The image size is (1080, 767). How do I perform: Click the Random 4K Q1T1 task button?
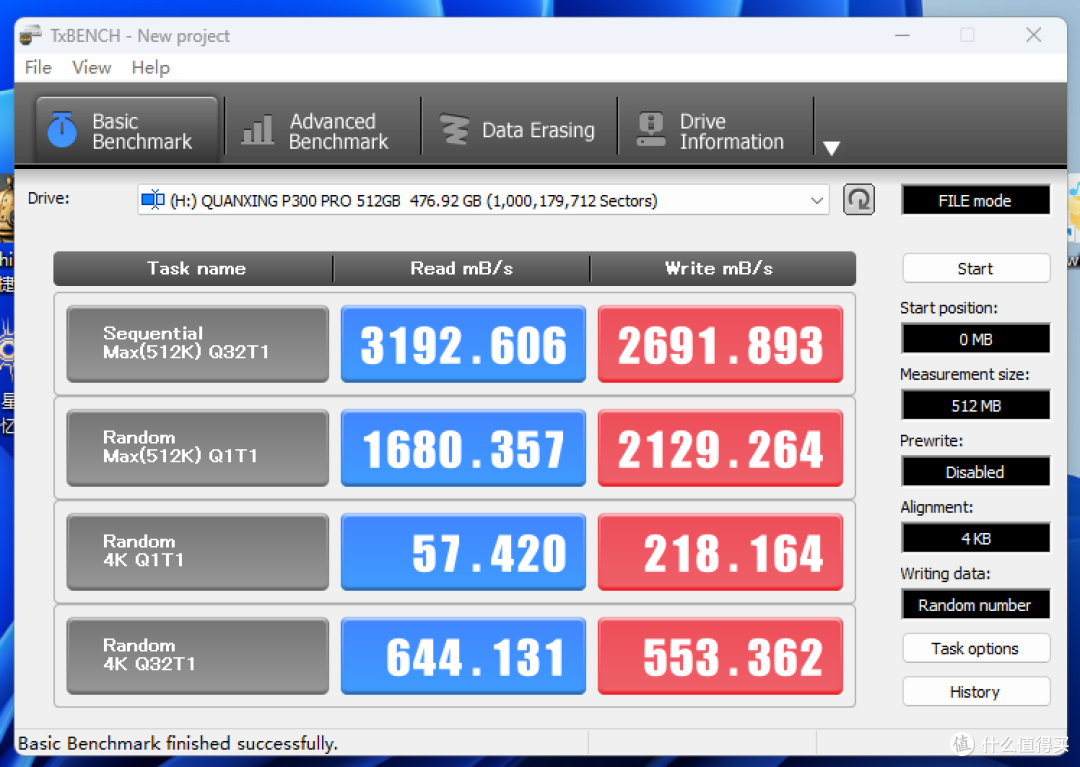(x=198, y=551)
